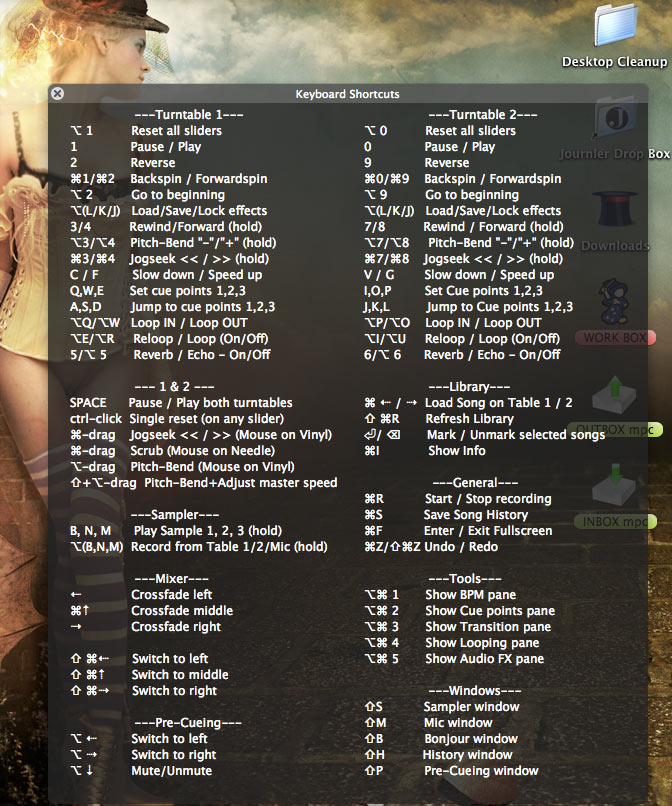Click the 'ctrl-click' shortcut label

click(96, 419)
